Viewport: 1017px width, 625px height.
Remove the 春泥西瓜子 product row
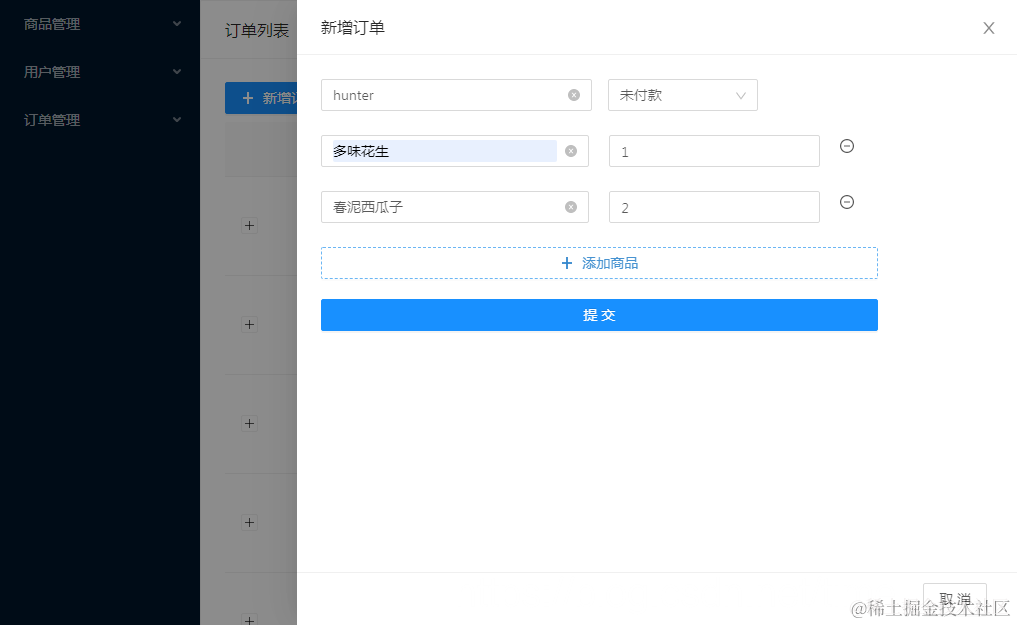[x=846, y=202]
